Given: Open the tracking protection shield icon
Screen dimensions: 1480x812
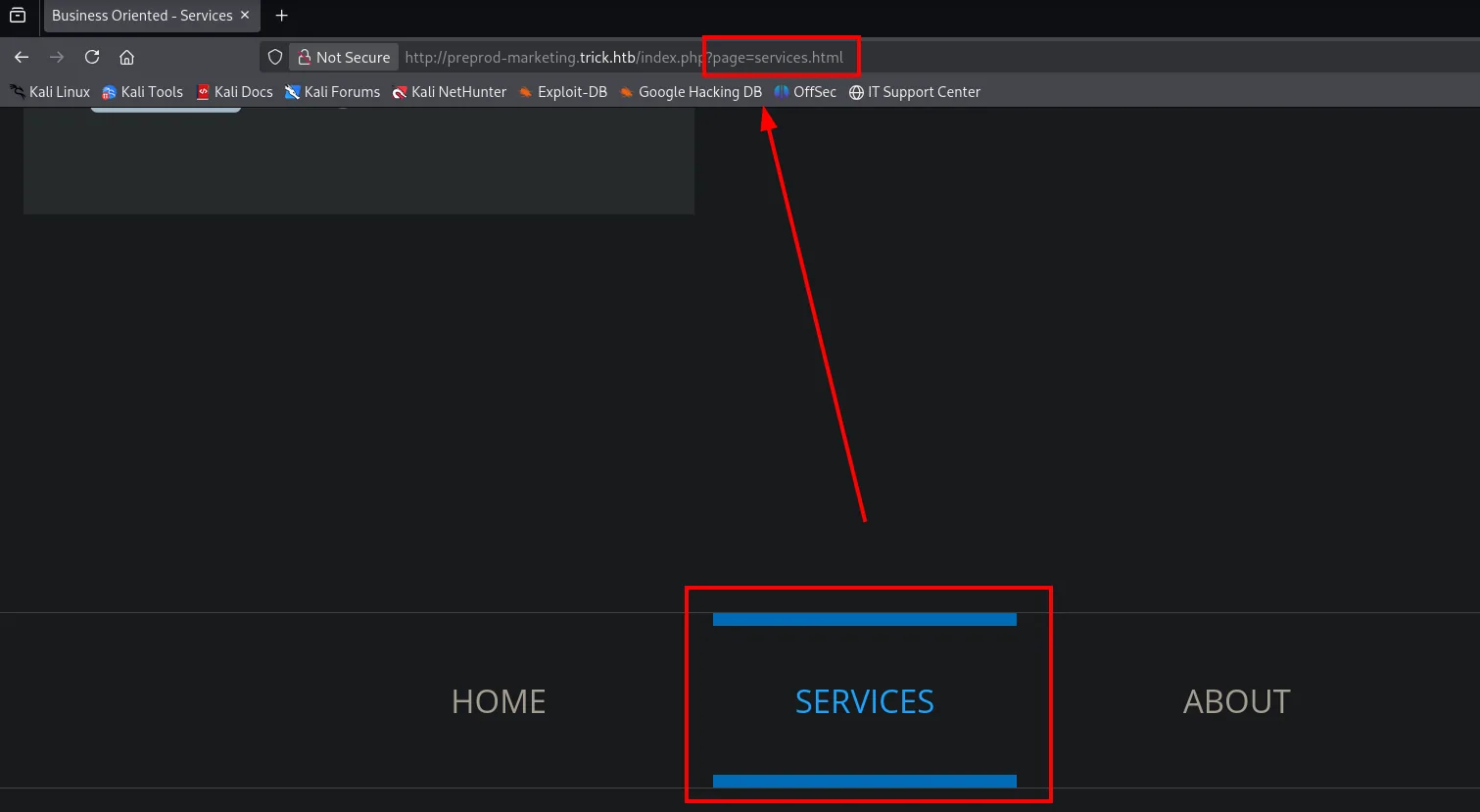Looking at the screenshot, I should point(275,57).
